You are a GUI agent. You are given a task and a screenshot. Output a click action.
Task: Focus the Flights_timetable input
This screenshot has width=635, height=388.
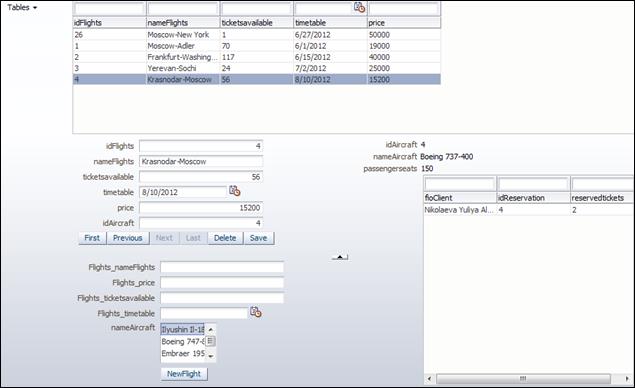pos(204,313)
